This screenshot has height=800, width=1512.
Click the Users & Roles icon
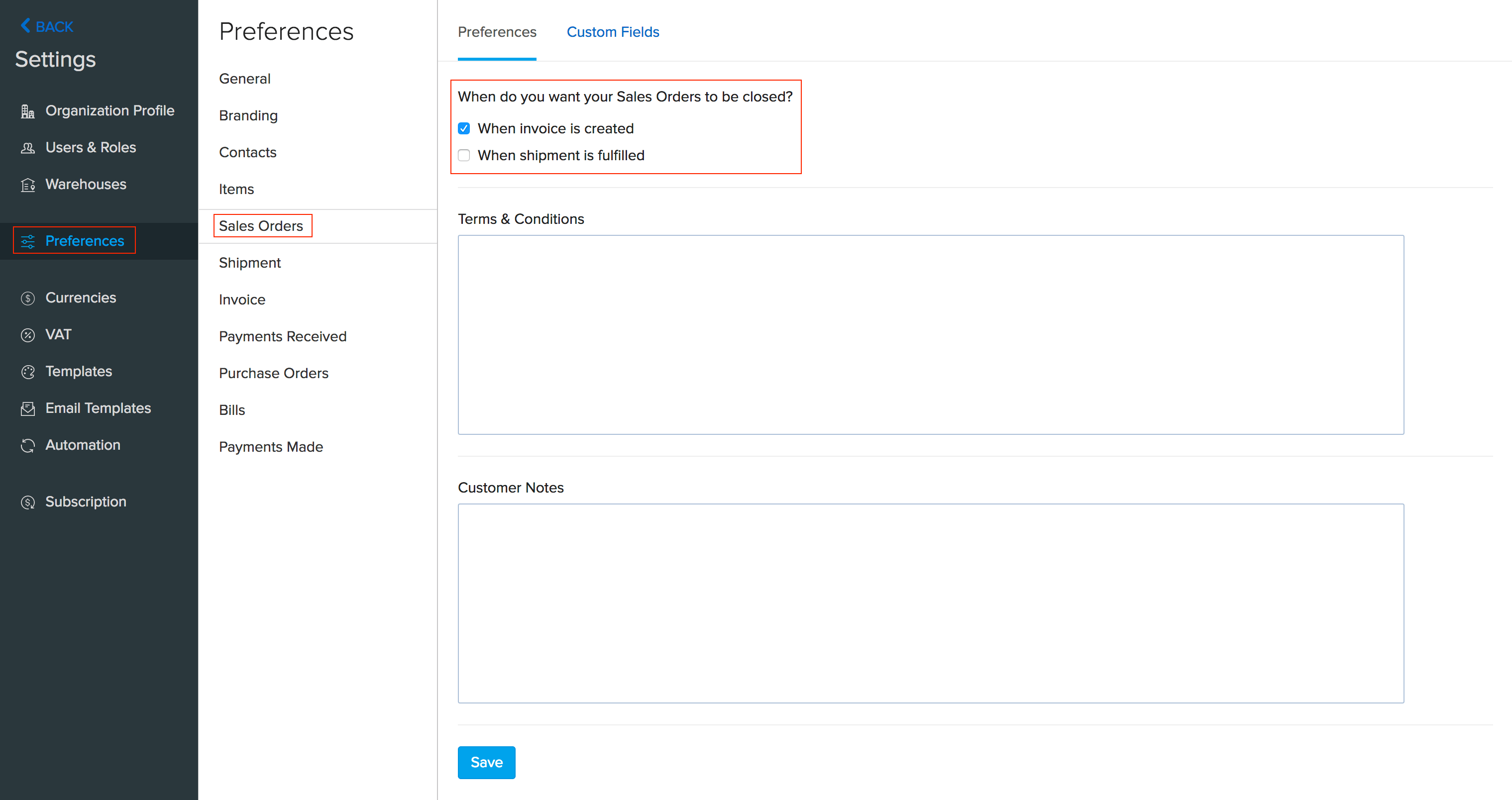[x=28, y=147]
